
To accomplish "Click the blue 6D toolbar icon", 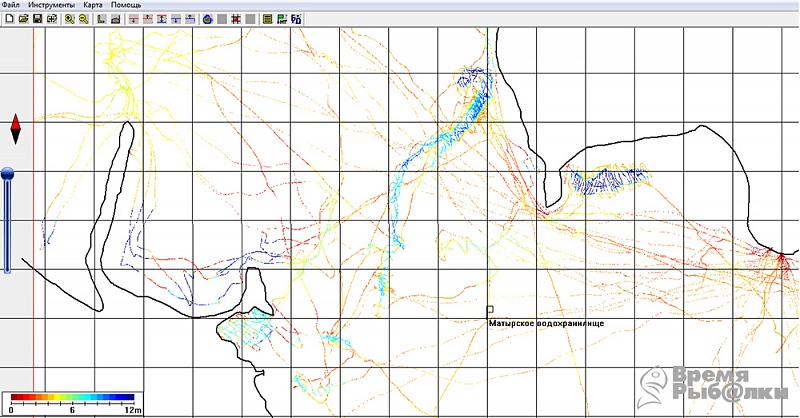I will point(296,19).
